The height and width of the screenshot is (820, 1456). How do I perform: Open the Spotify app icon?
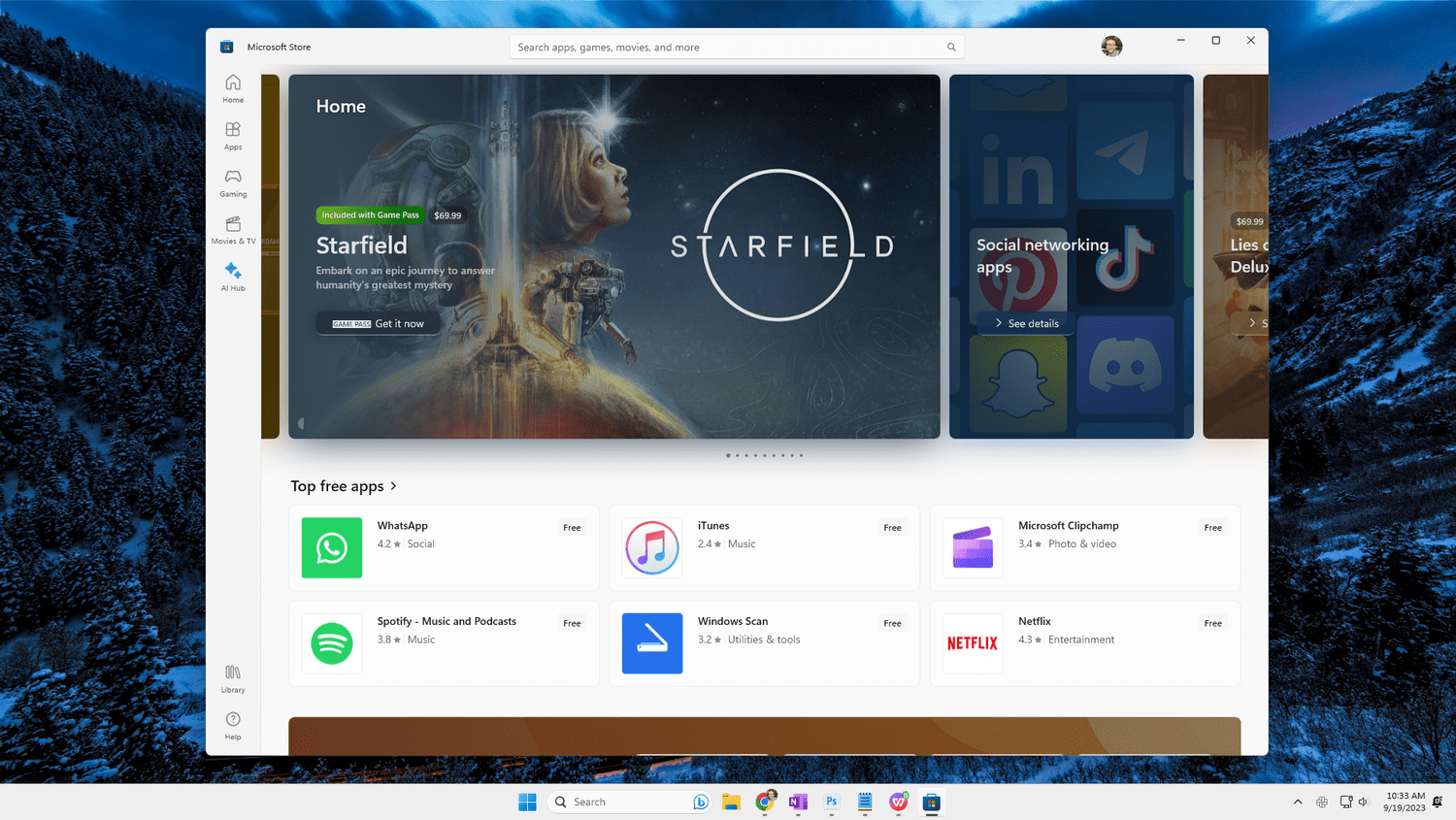pyautogui.click(x=332, y=642)
